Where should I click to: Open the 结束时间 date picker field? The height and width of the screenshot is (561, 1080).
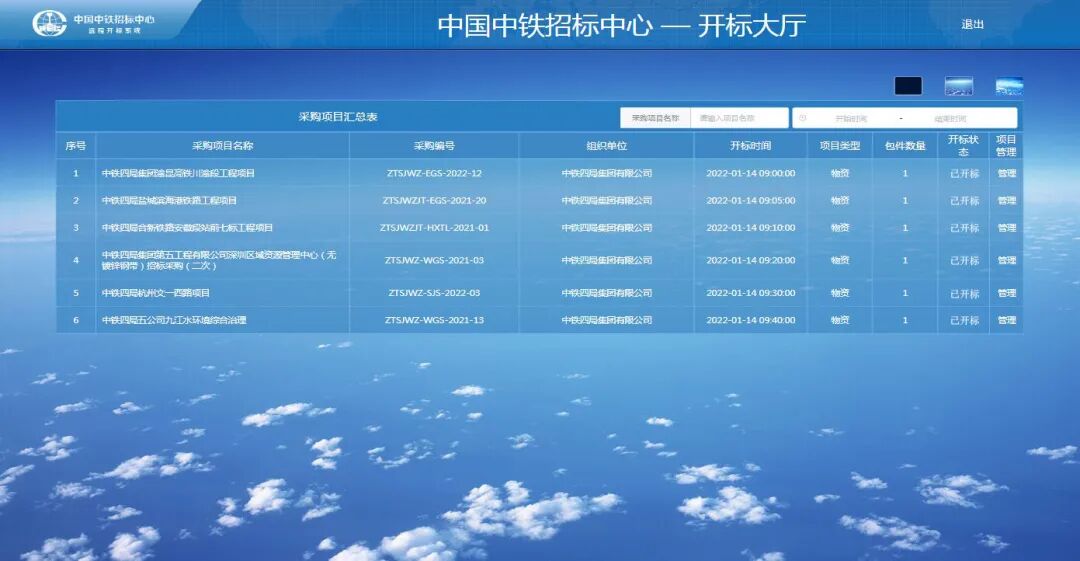(951, 119)
